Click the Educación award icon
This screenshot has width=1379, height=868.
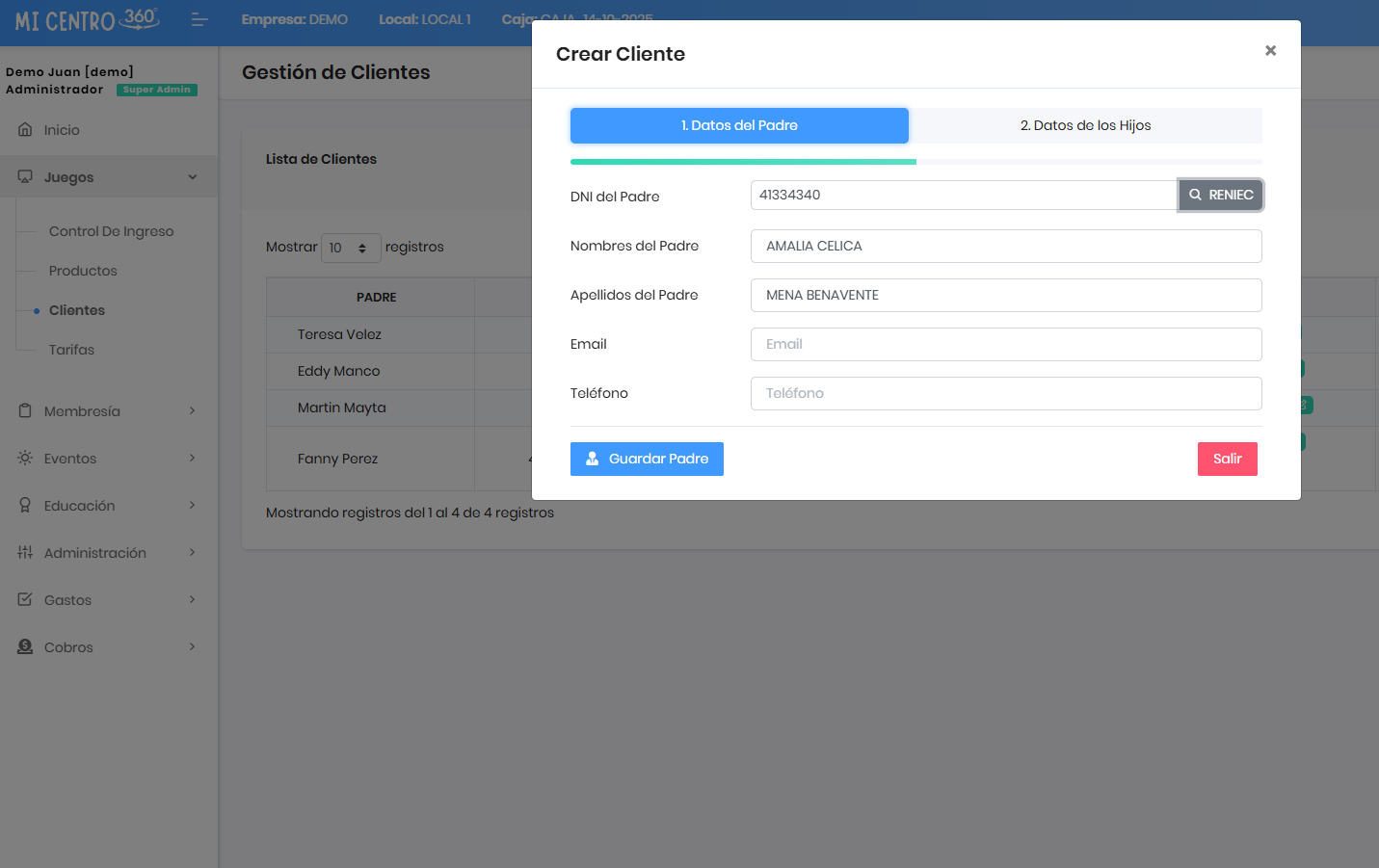25,505
